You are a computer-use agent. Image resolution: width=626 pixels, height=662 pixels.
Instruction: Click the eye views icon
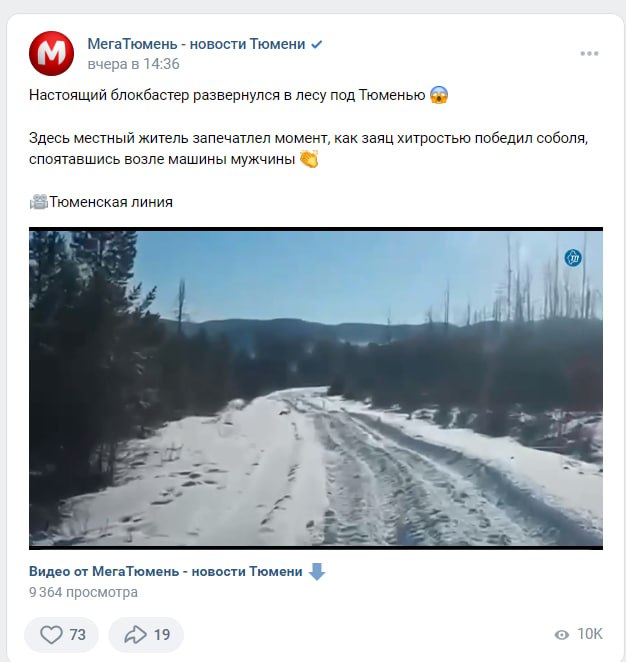(x=561, y=635)
